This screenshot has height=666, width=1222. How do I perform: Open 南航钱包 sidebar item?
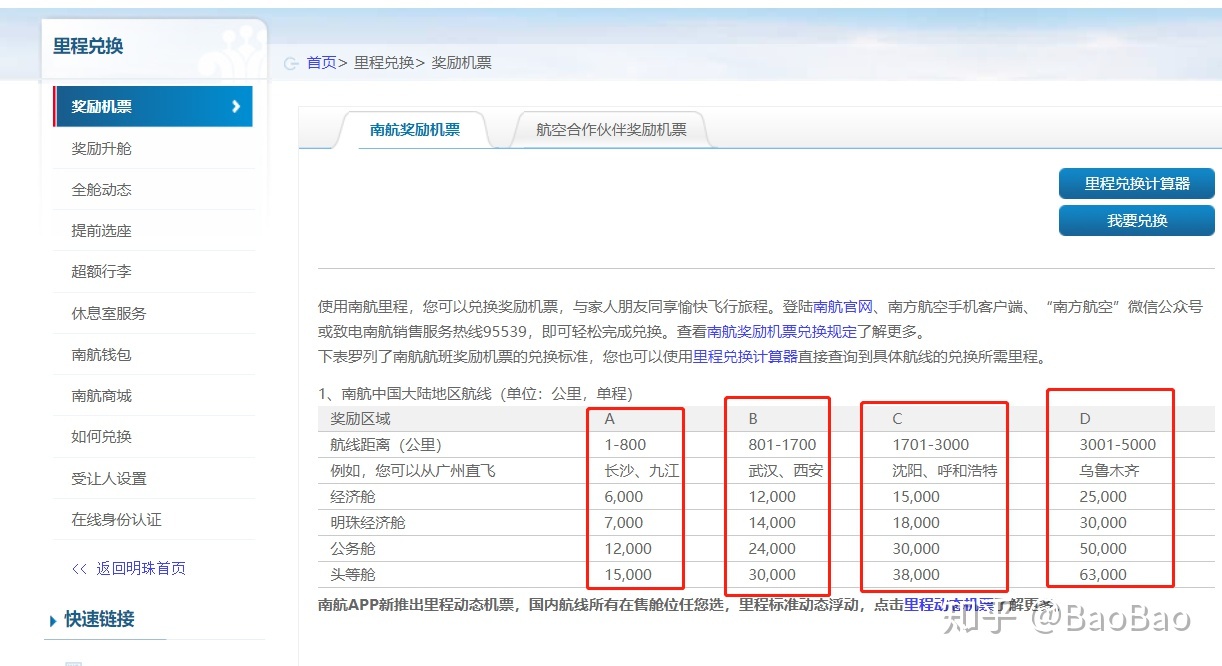click(x=101, y=354)
